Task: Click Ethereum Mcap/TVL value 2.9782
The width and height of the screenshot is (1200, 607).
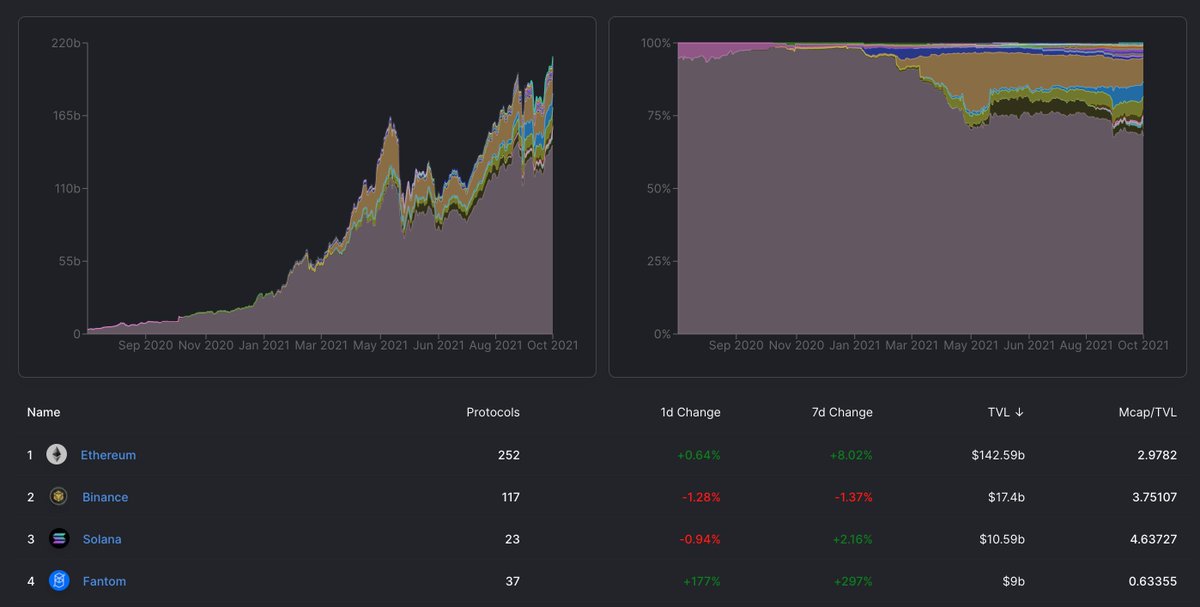Action: pos(1157,455)
